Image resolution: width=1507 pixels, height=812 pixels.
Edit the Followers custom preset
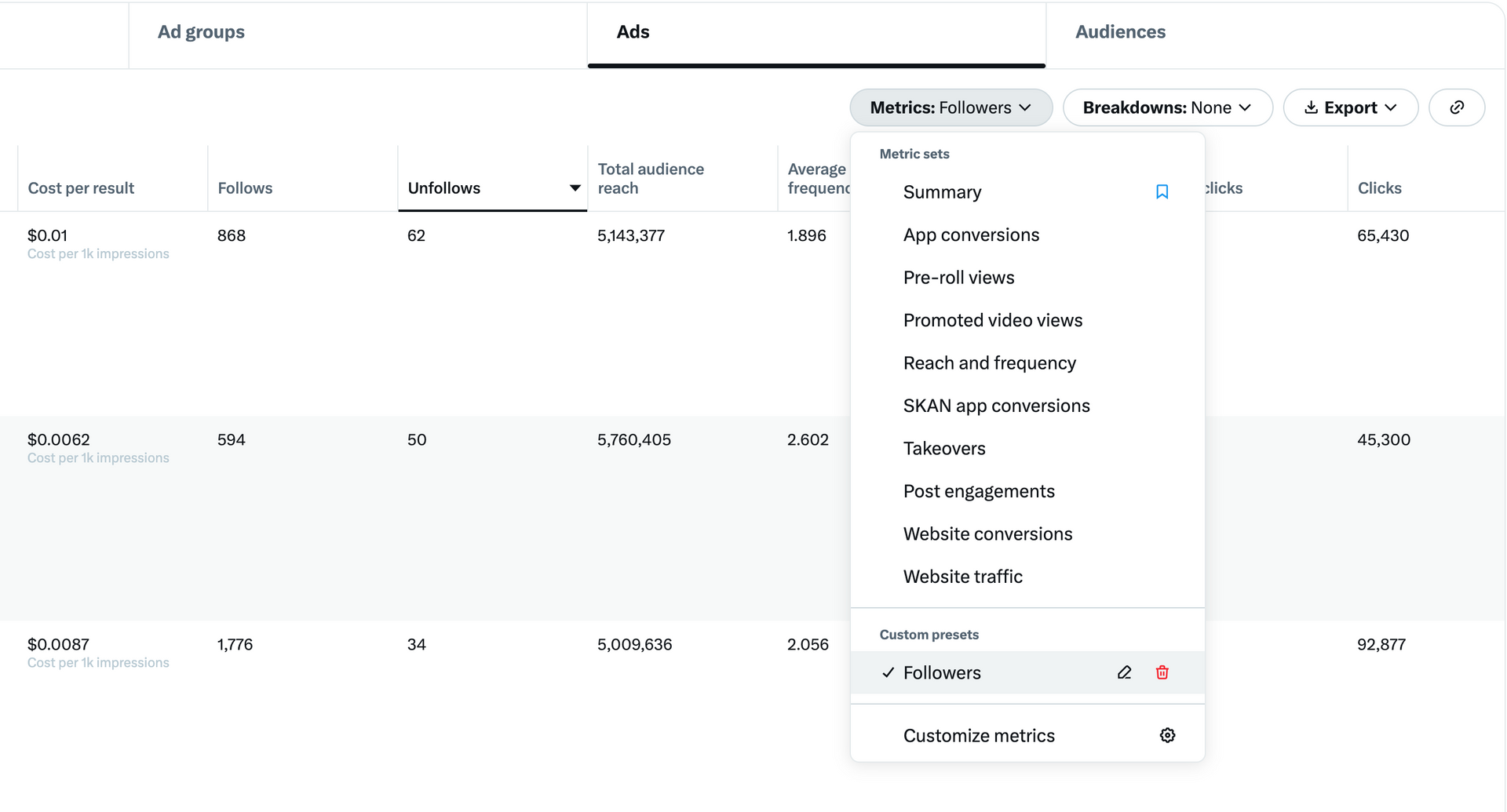pos(1124,672)
